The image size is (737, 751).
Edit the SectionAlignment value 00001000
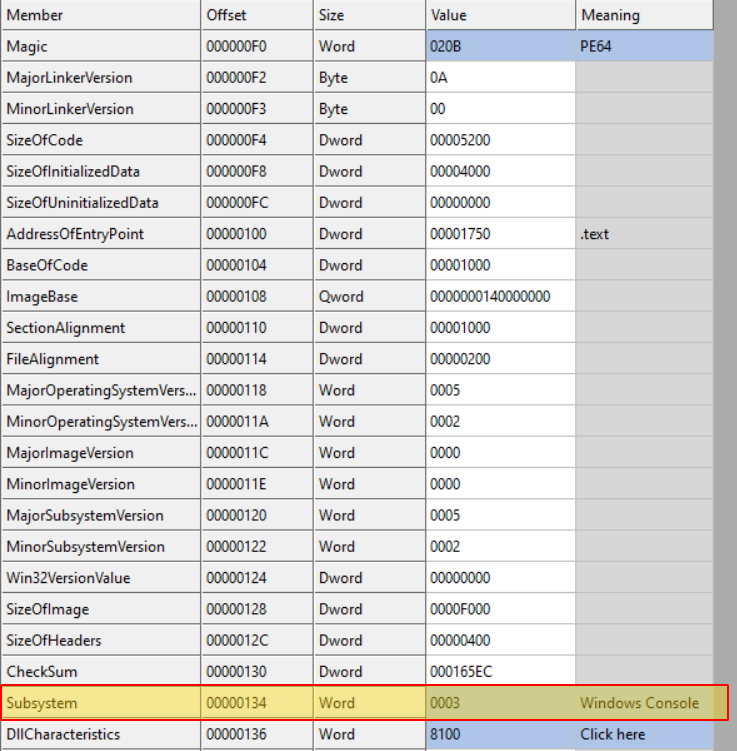pos(500,328)
